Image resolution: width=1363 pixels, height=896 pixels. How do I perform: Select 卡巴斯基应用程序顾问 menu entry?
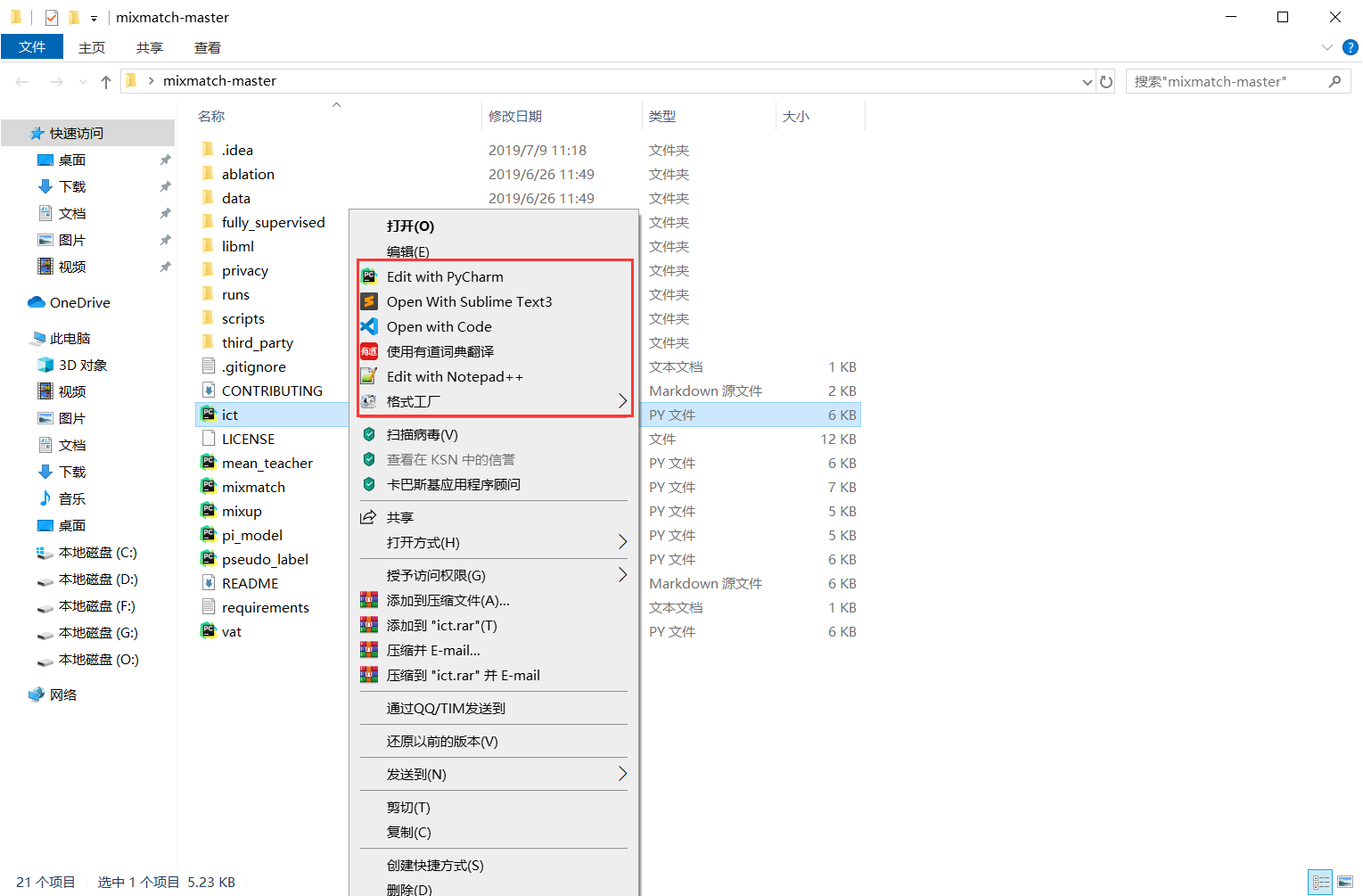click(x=454, y=484)
